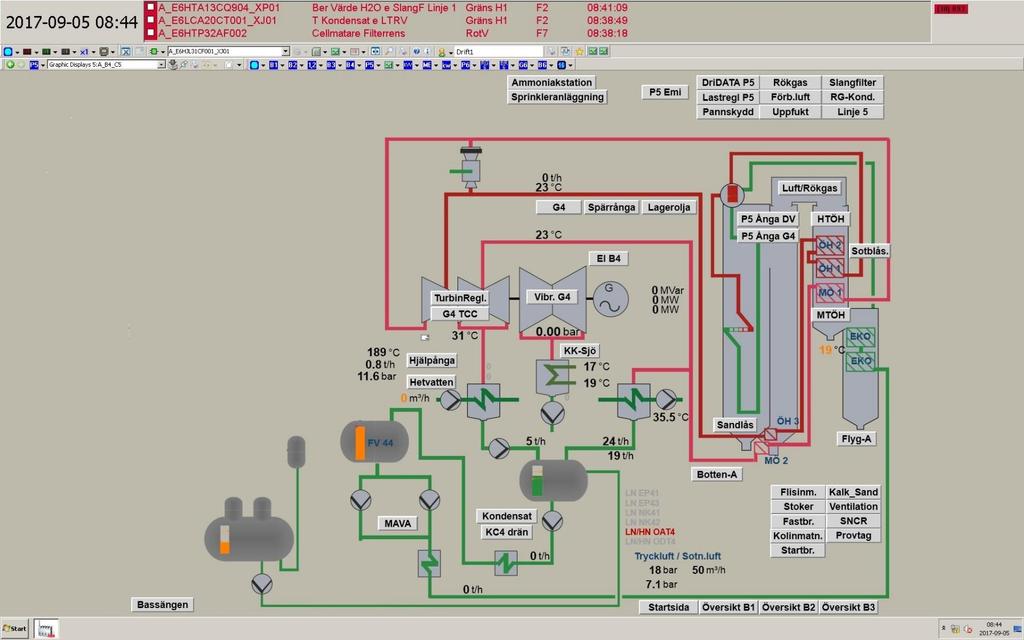The image size is (1024, 640).
Task: Open the P5 Emi button
Action: click(665, 92)
